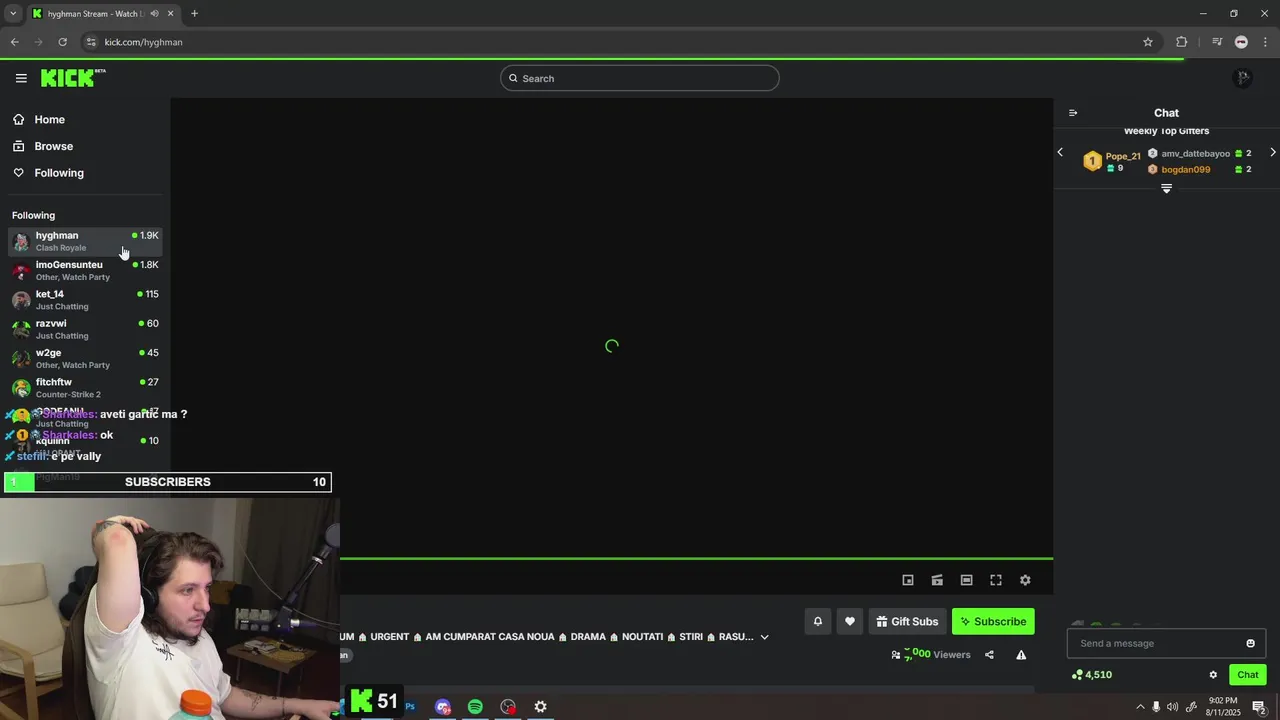Open hyghman channel in Following list

point(85,241)
